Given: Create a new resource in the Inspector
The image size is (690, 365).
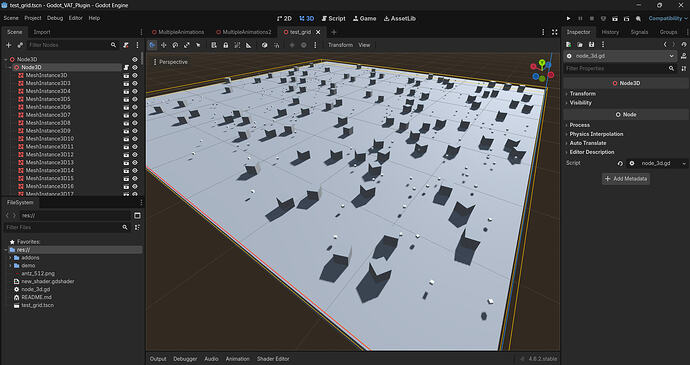Looking at the screenshot, I should click(569, 44).
